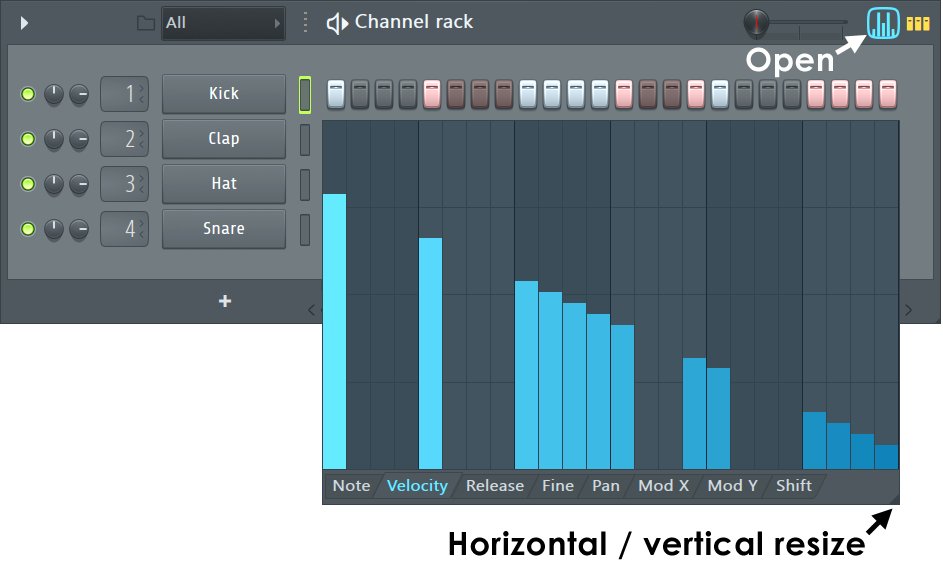Viewport: 943px width, 570px height.
Task: Switch to the Velocity tab
Action: click(417, 486)
